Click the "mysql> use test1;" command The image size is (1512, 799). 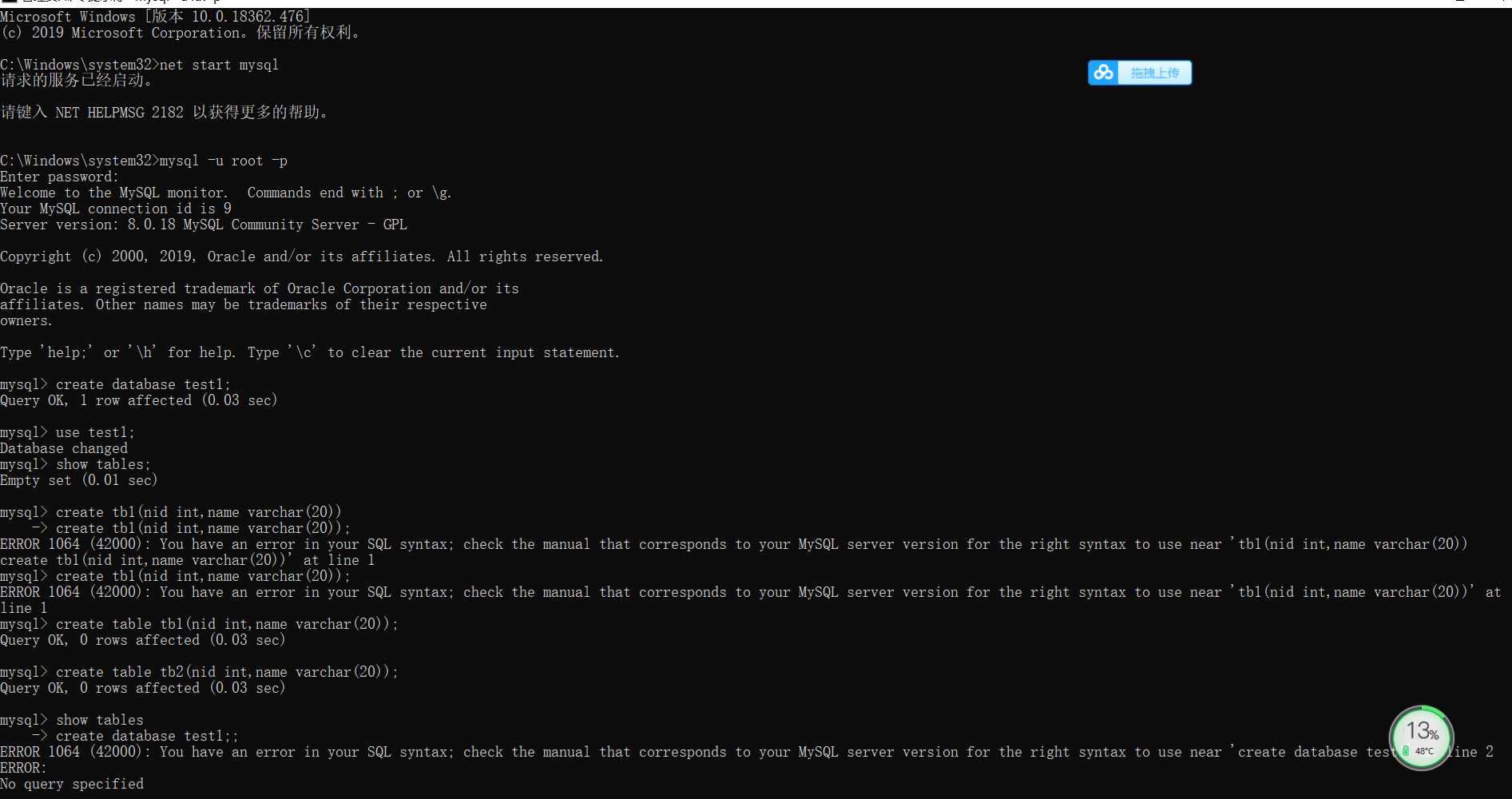(68, 432)
